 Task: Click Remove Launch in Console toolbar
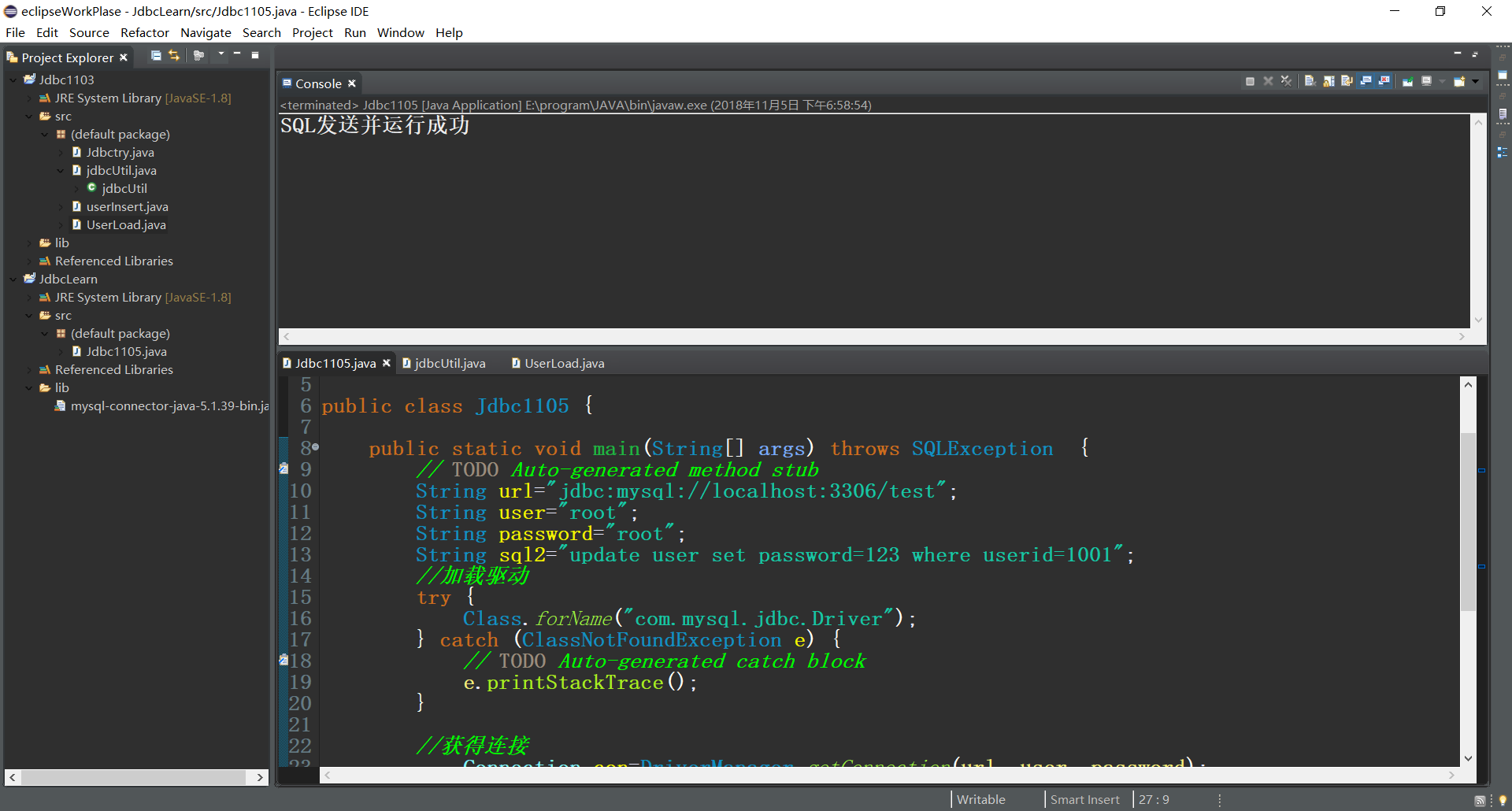point(1268,82)
